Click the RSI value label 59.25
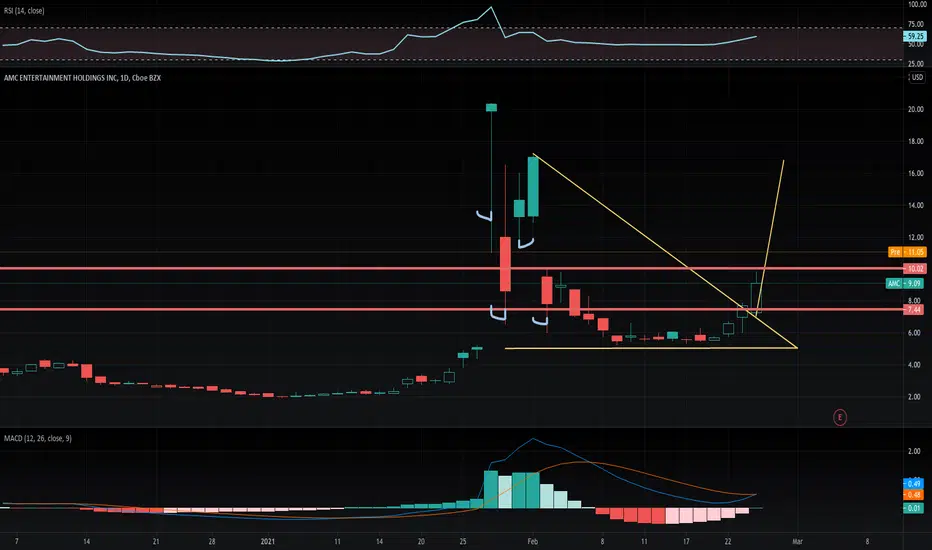 click(x=914, y=36)
